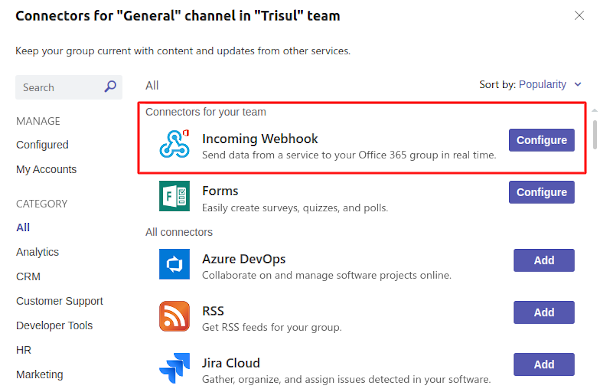
Task: Click the RSS feed connector icon
Action: [x=174, y=316]
